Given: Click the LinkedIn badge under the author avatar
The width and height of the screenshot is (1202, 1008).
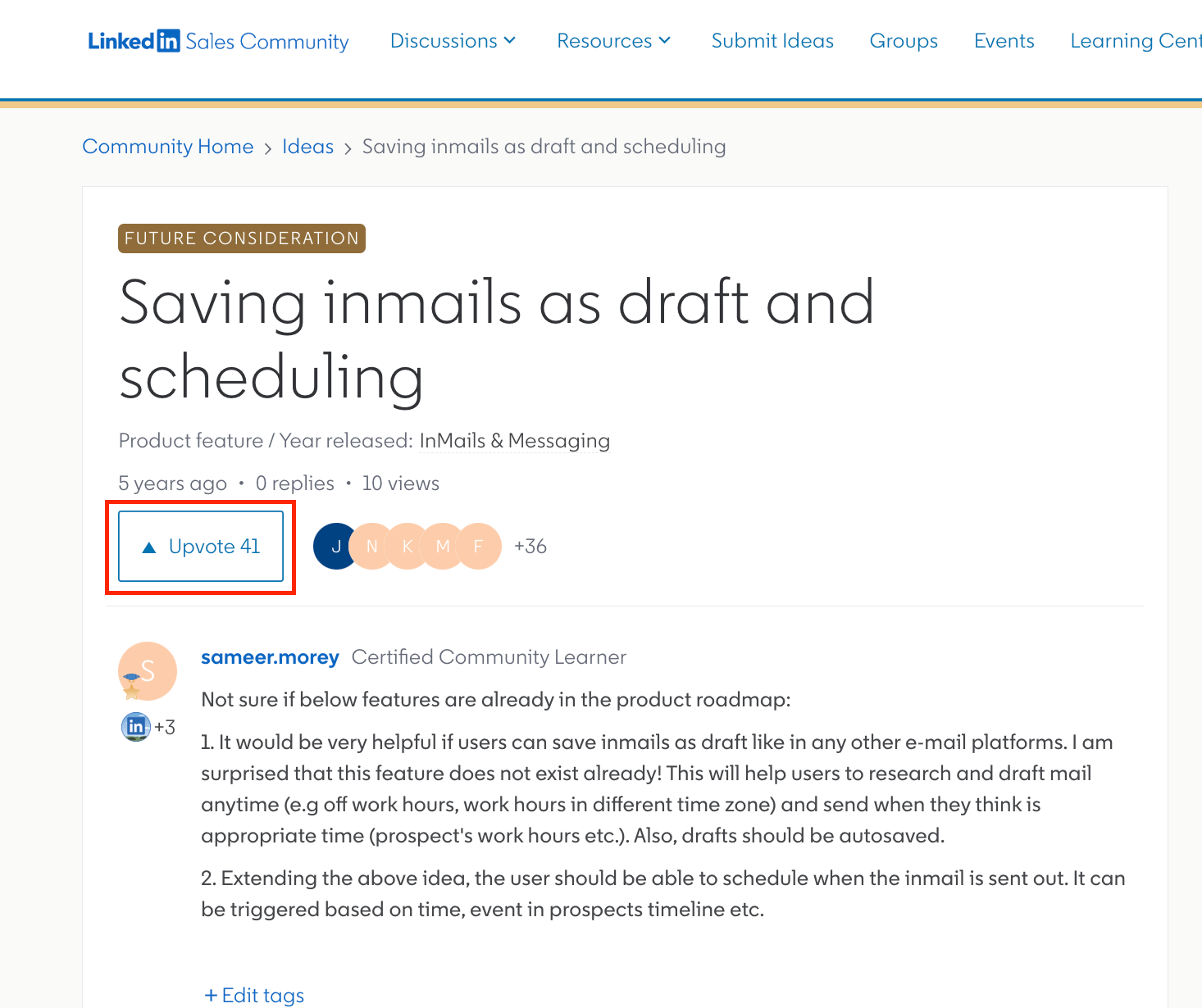Looking at the screenshot, I should click(x=136, y=727).
